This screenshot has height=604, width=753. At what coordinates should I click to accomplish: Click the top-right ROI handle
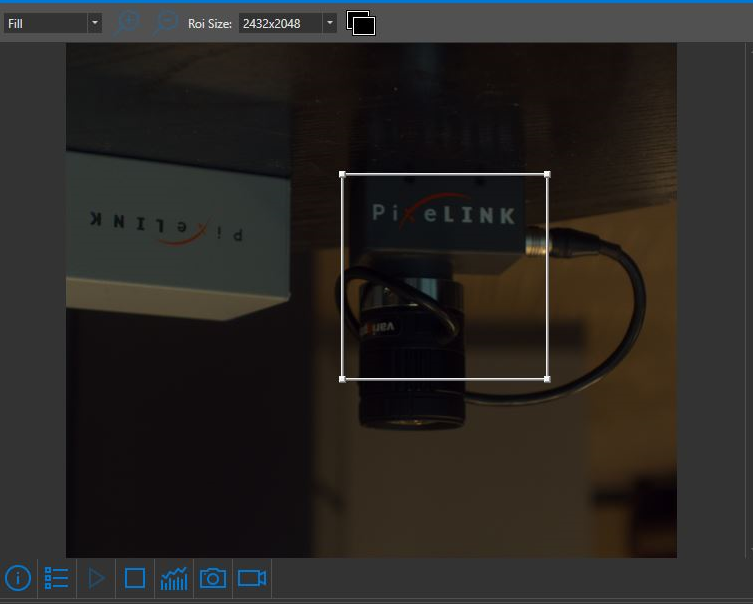pos(547,174)
